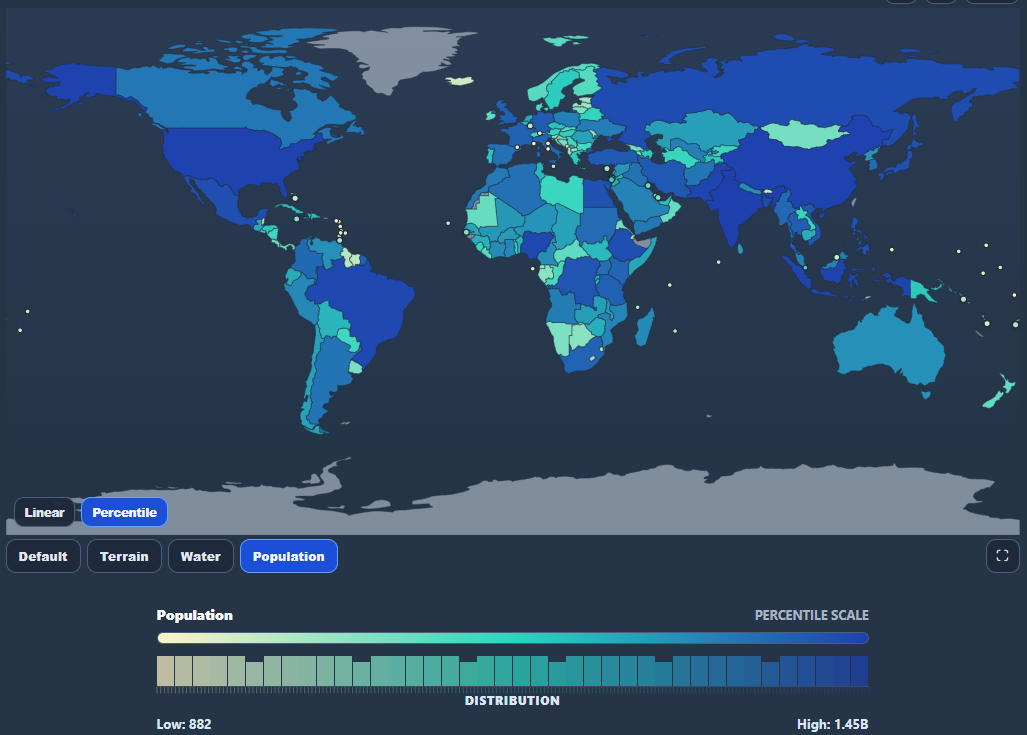Click the first bar in distribution histogram
The width and height of the screenshot is (1027, 735).
(x=166, y=671)
